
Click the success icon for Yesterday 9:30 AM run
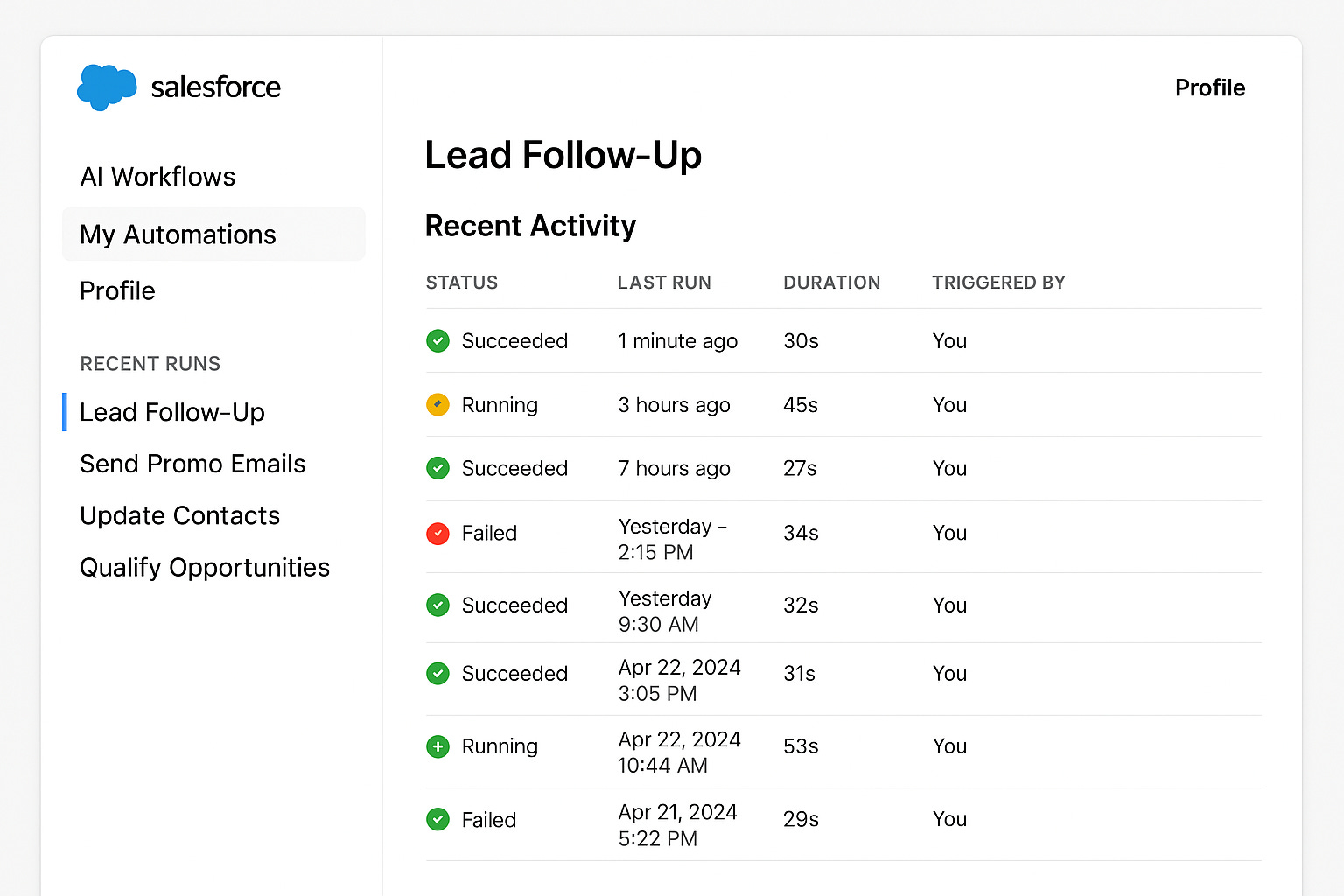pos(437,605)
